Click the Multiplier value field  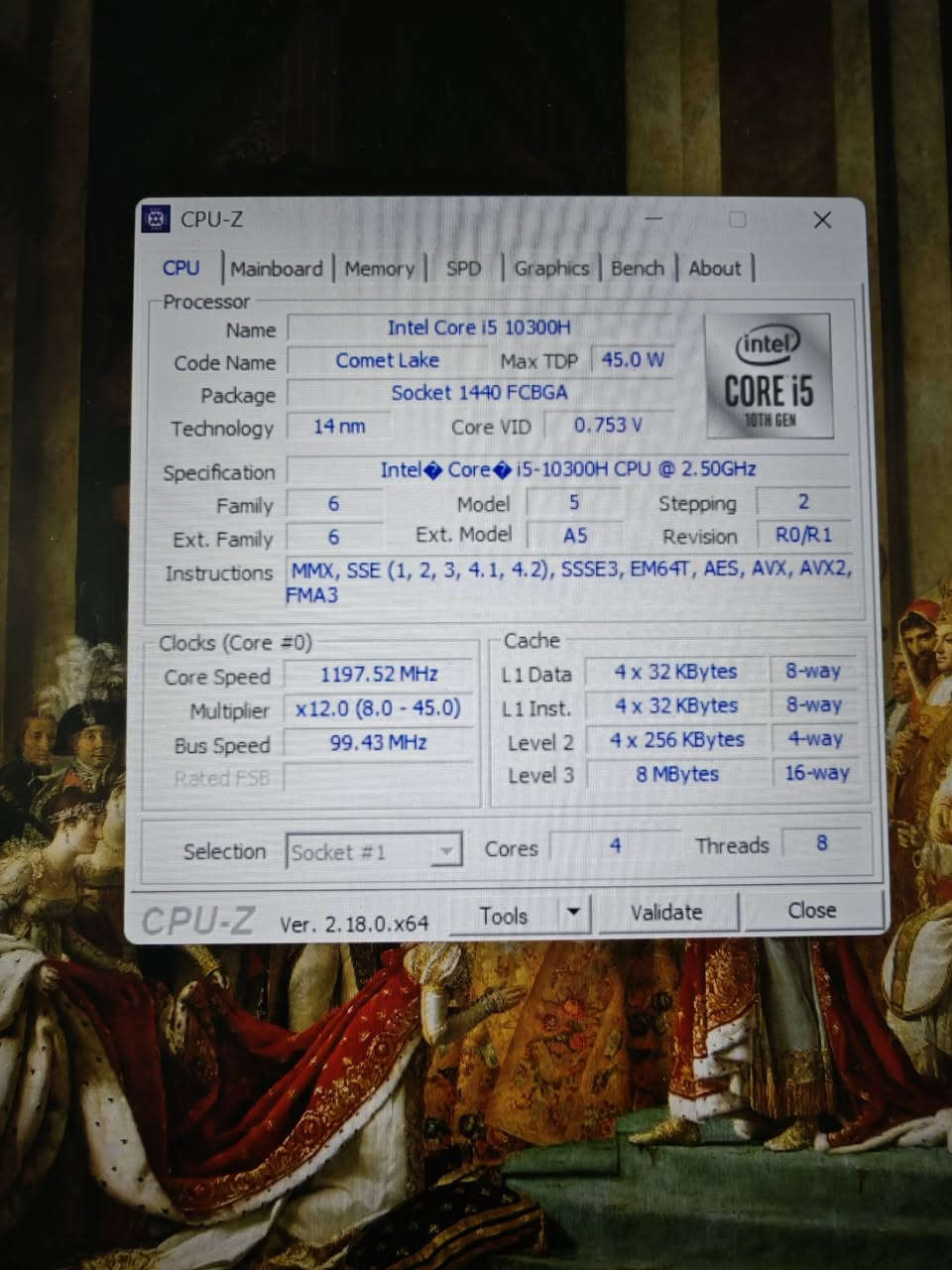(x=378, y=708)
